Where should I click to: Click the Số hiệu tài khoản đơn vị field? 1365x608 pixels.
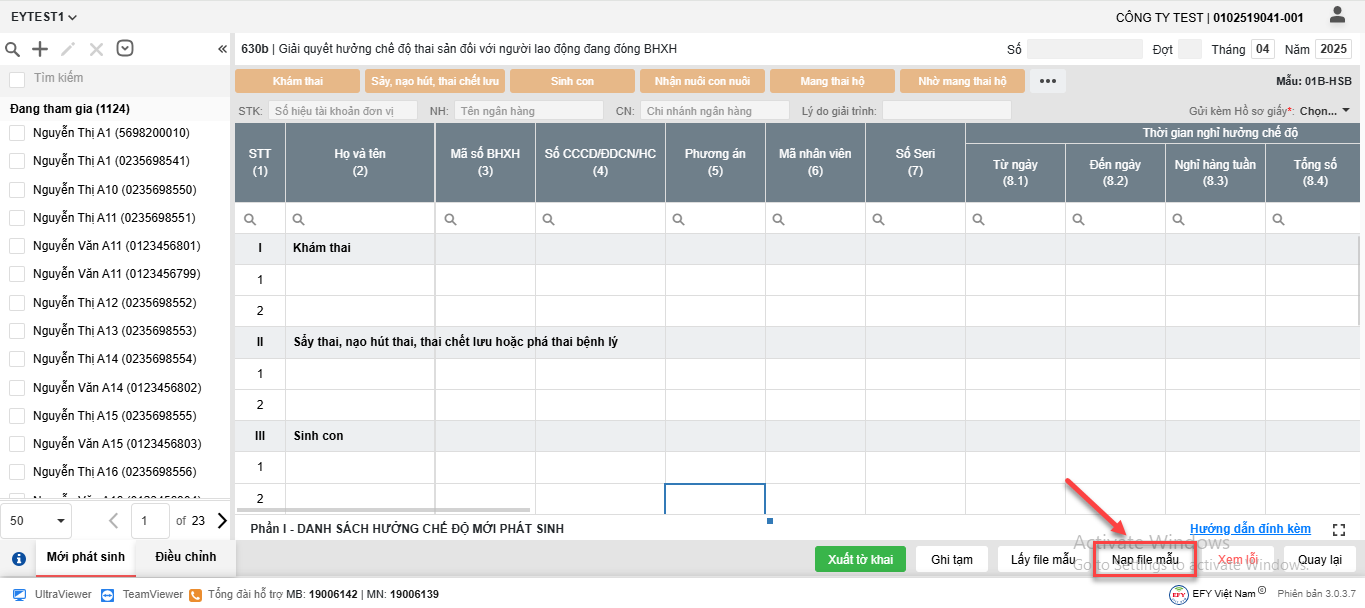[343, 111]
